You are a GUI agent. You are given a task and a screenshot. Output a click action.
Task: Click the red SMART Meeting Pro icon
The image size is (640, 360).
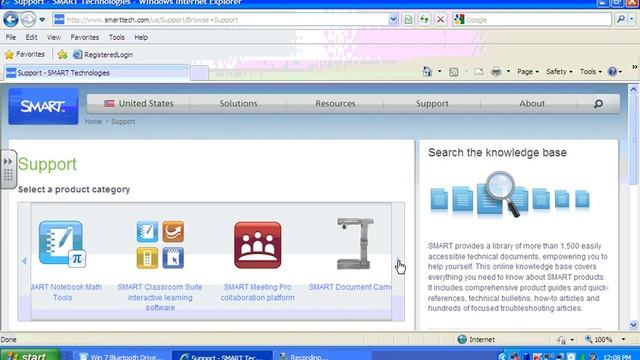(258, 245)
